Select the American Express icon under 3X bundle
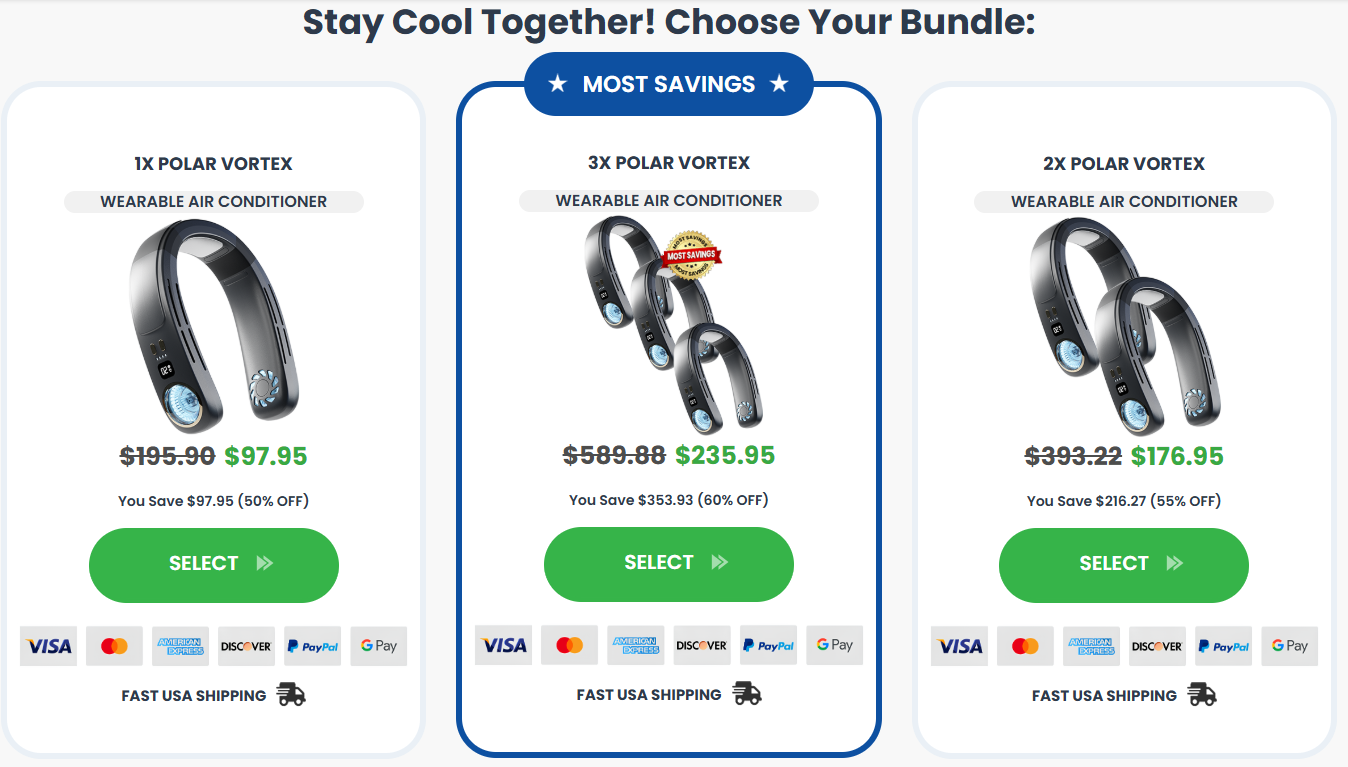This screenshot has height=767, width=1348. pyautogui.click(x=635, y=646)
